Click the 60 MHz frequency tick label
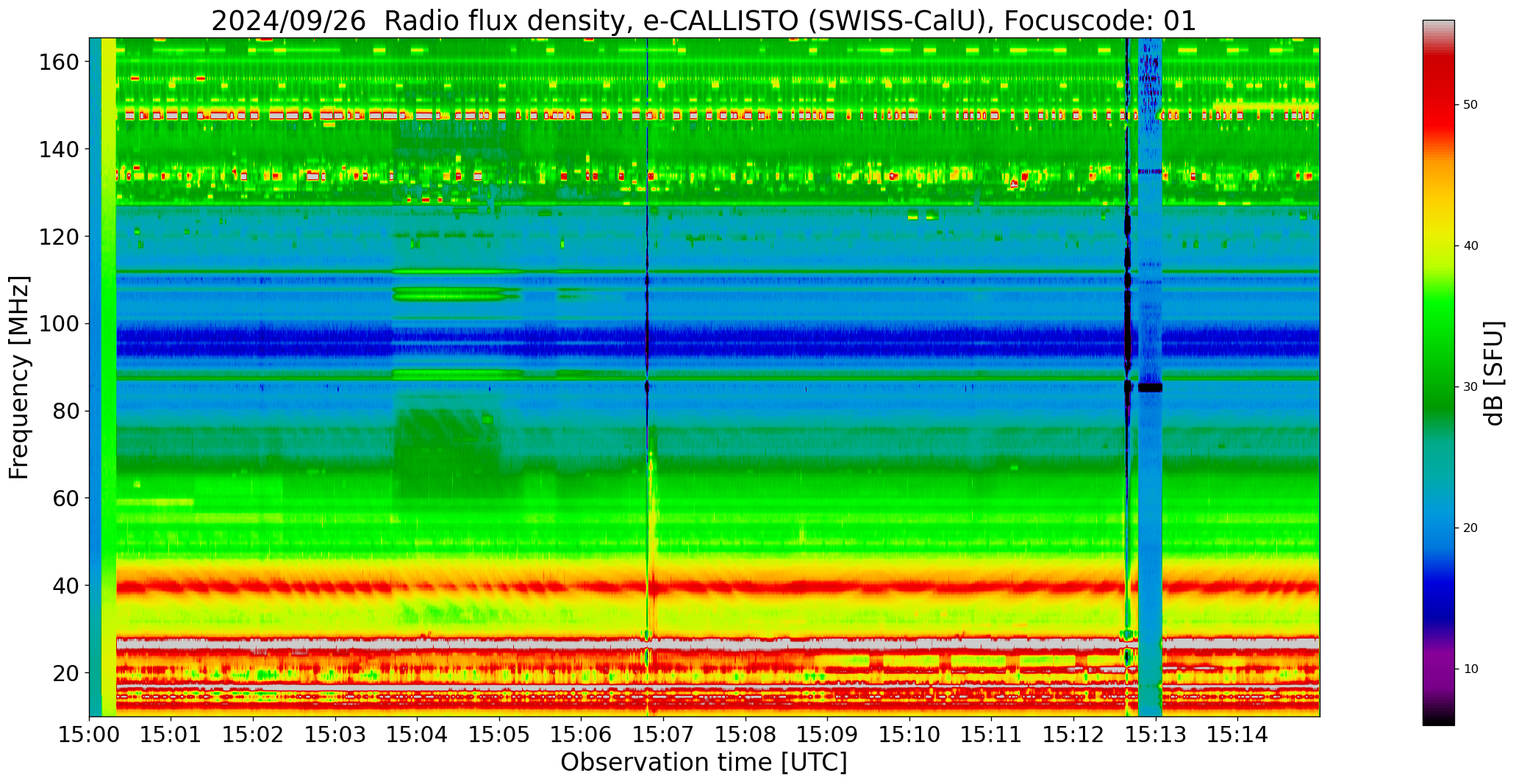This screenshot has width=1516, height=784. click(65, 498)
